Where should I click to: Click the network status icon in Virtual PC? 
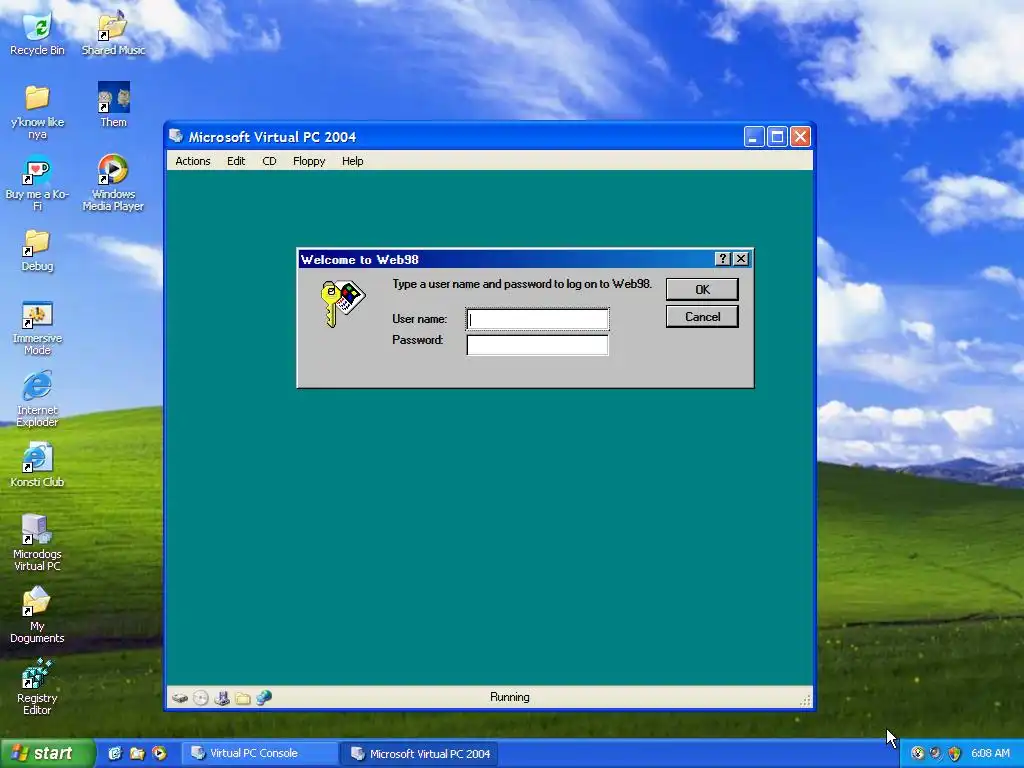pyautogui.click(x=264, y=698)
